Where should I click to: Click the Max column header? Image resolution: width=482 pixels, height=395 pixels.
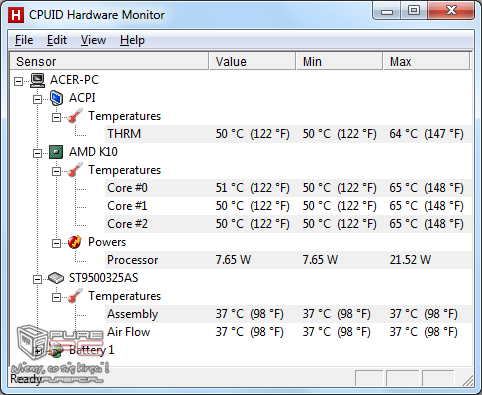click(x=426, y=61)
